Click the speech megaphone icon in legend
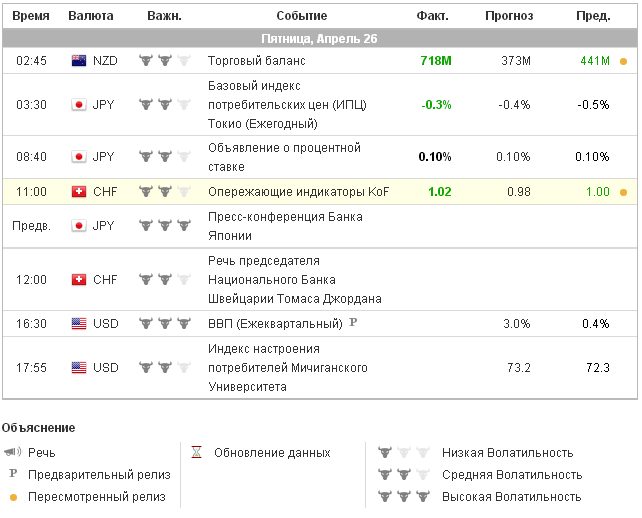The image size is (642, 518). (12, 453)
